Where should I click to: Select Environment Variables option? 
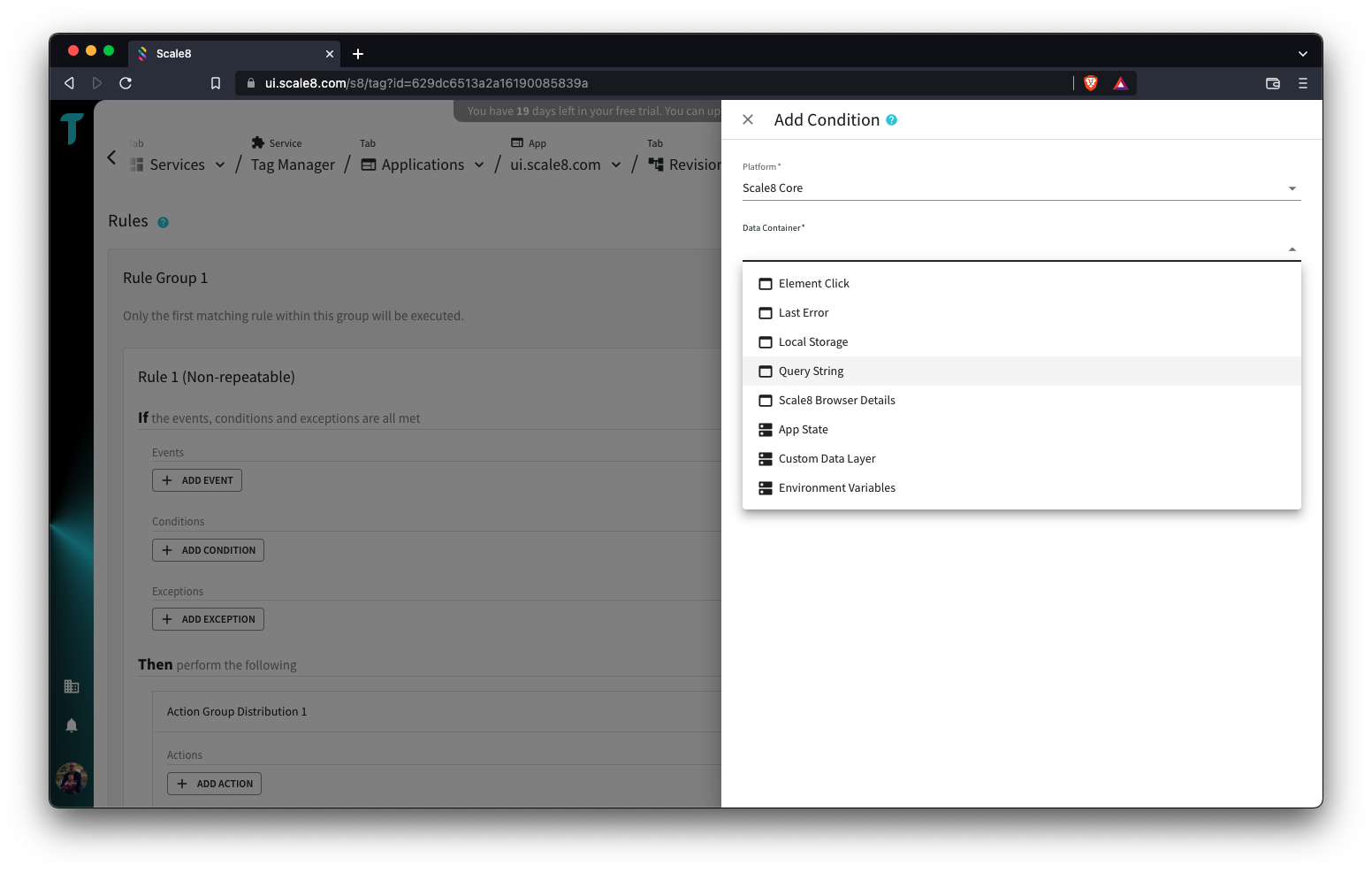(x=1022, y=487)
